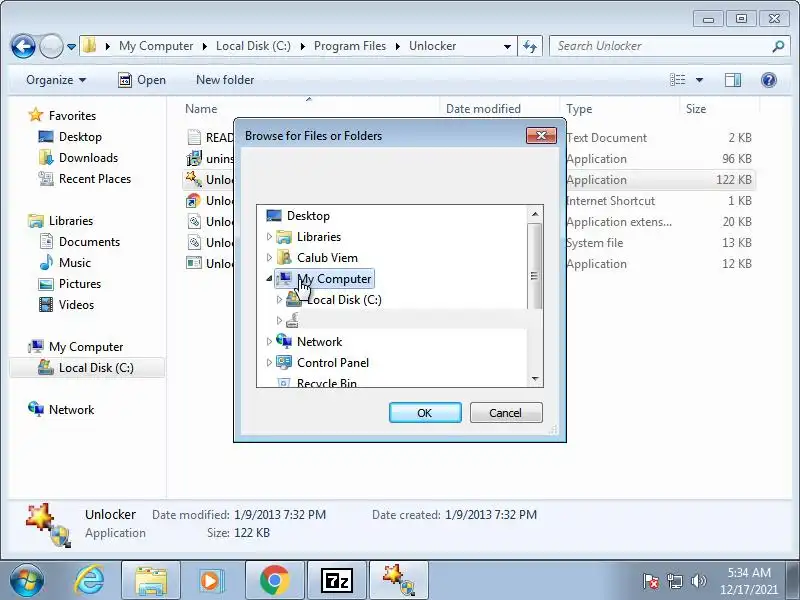Sort by the Type column header
The height and width of the screenshot is (600, 800).
pos(579,109)
